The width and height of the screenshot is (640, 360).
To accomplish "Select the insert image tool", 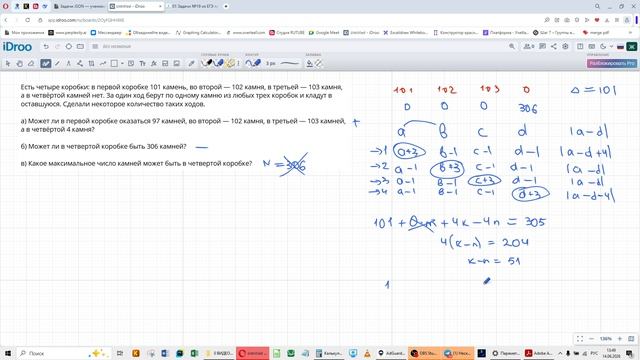I will [177, 63].
